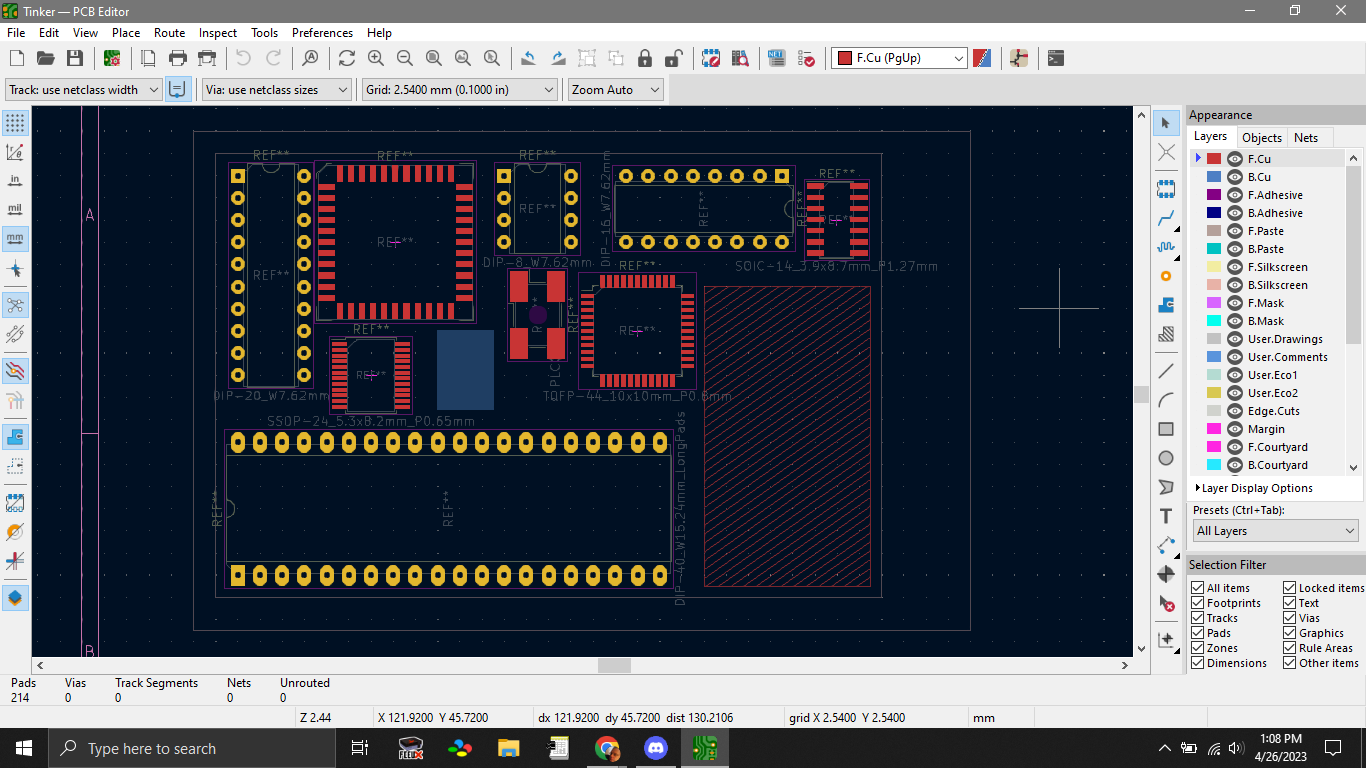
Task: Pick the Add Text tool
Action: pos(1166,516)
